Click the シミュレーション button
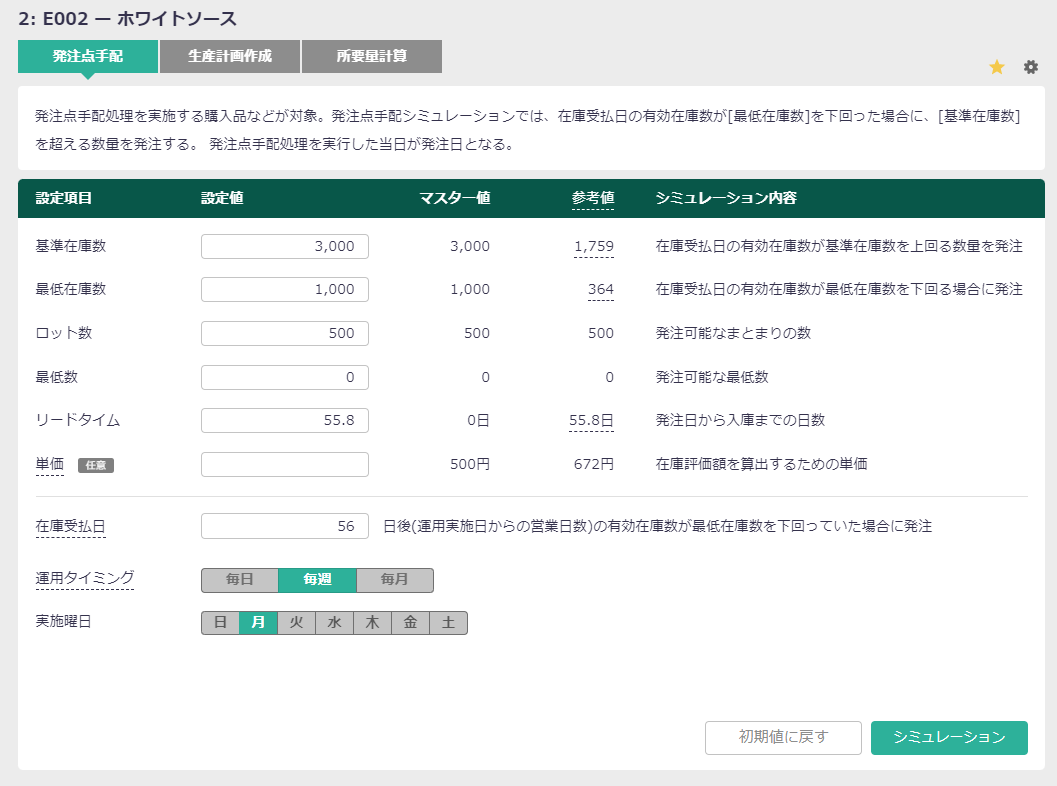Viewport: 1057px width, 786px height. tap(949, 737)
